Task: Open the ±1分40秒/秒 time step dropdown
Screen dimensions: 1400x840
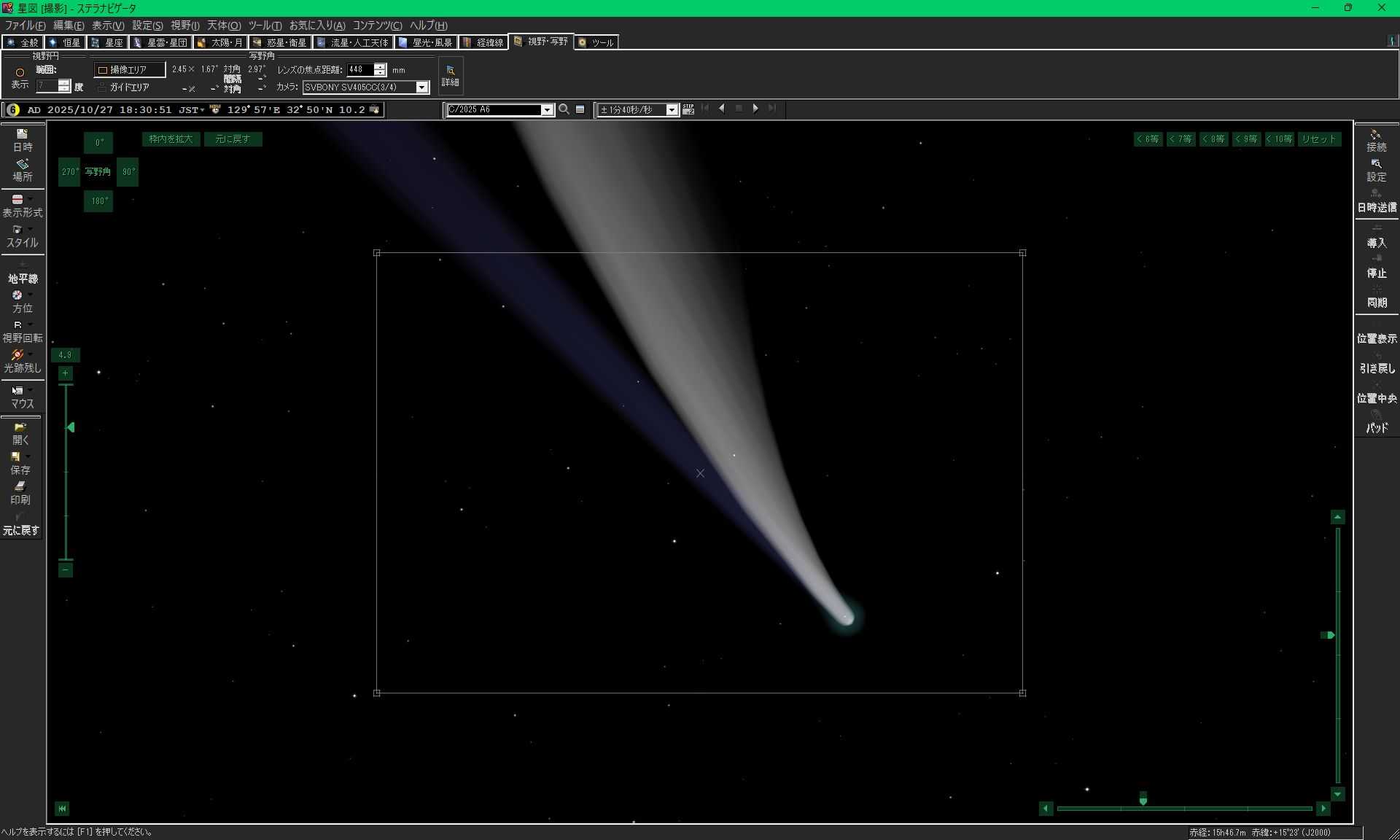Action: click(672, 110)
